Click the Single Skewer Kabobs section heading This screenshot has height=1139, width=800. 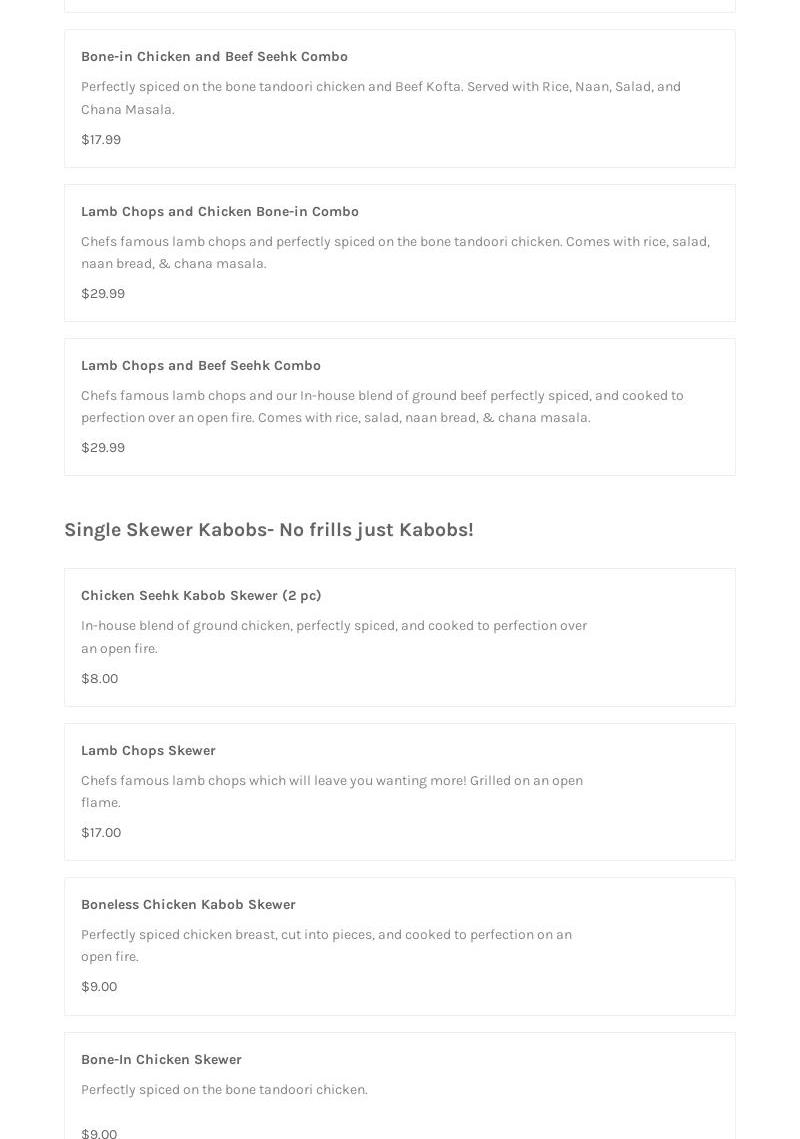tap(269, 530)
